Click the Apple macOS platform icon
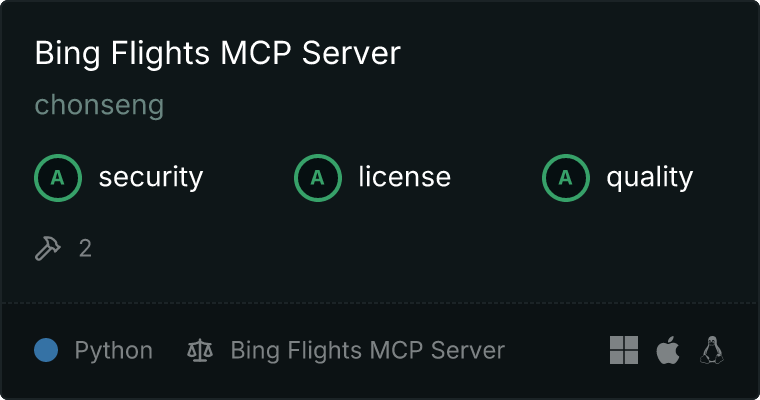760x400 pixels. (x=668, y=350)
